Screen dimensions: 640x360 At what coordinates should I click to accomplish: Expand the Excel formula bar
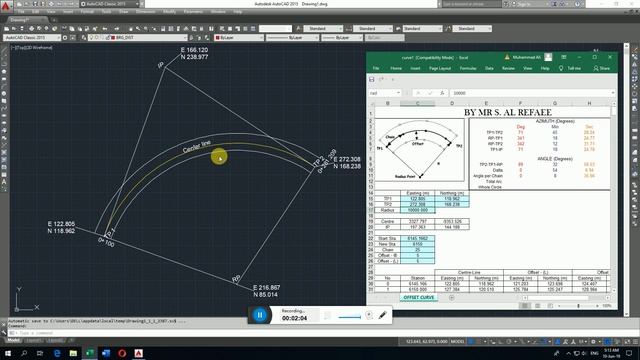[613, 93]
